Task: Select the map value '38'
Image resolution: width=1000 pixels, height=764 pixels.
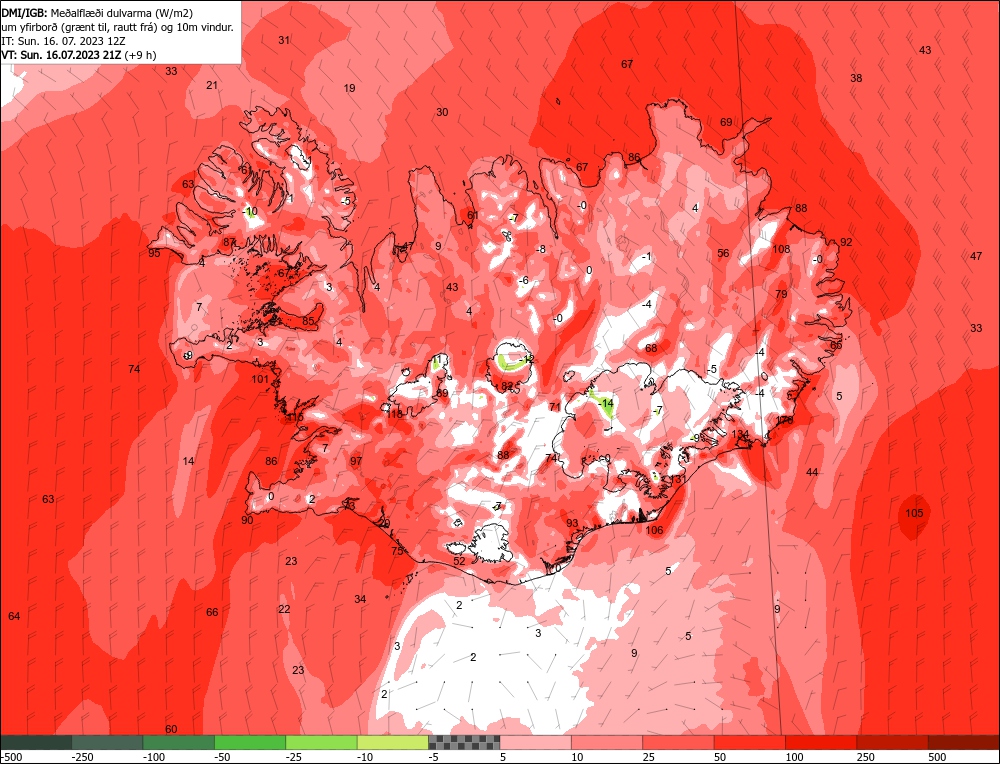Action: coord(856,78)
